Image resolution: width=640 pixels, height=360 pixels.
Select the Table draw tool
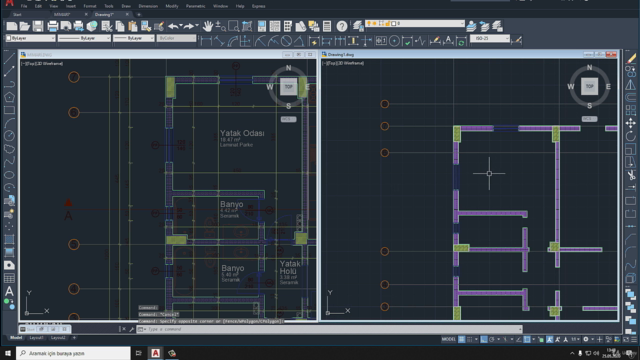tap(9, 278)
